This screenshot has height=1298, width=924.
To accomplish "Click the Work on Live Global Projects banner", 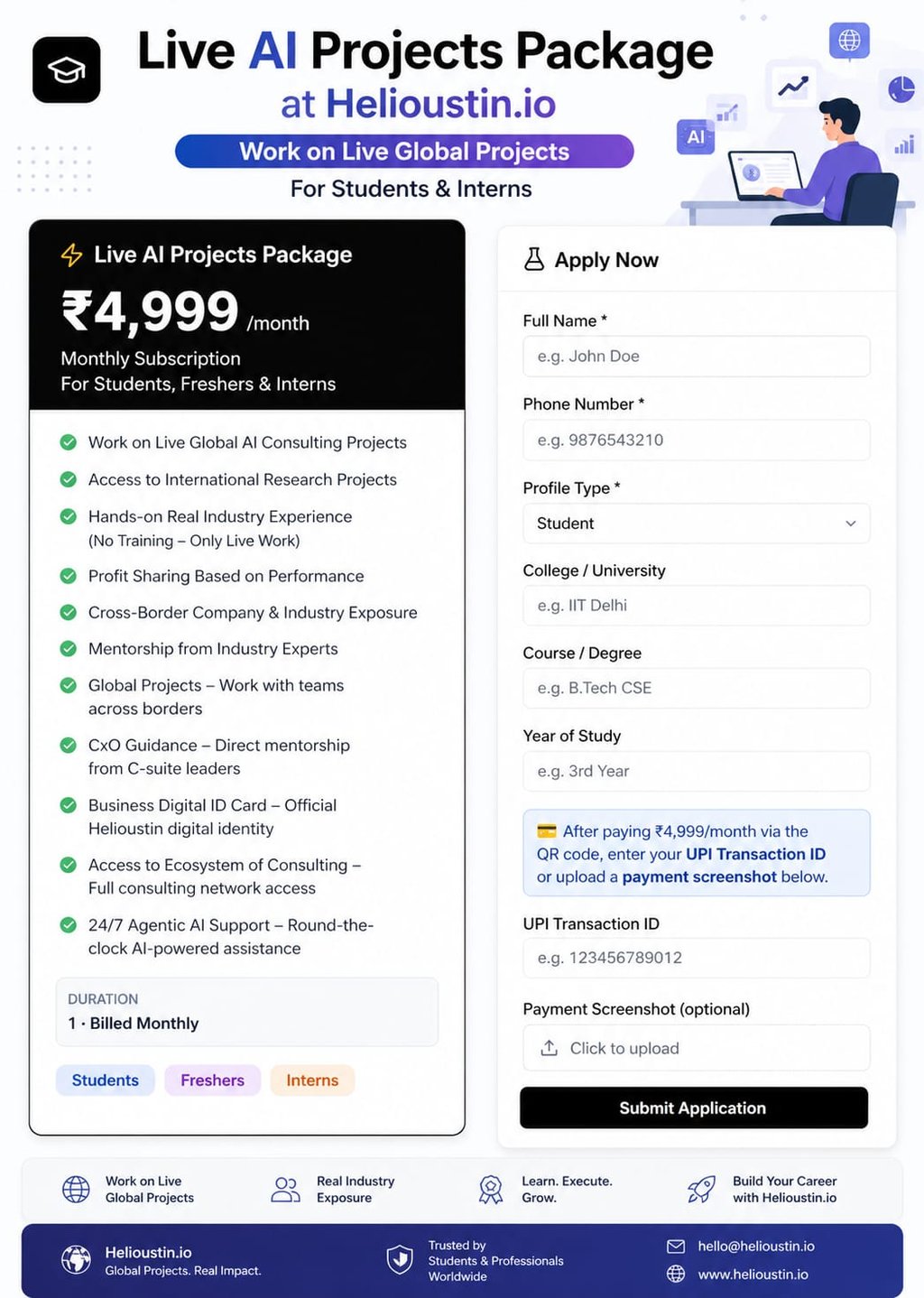I will [x=404, y=152].
